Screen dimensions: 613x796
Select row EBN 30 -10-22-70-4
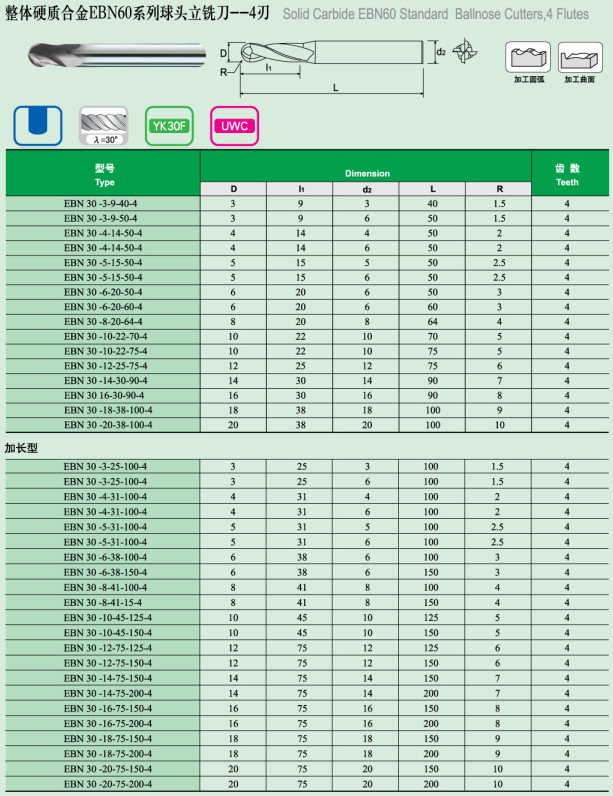tap(307, 336)
